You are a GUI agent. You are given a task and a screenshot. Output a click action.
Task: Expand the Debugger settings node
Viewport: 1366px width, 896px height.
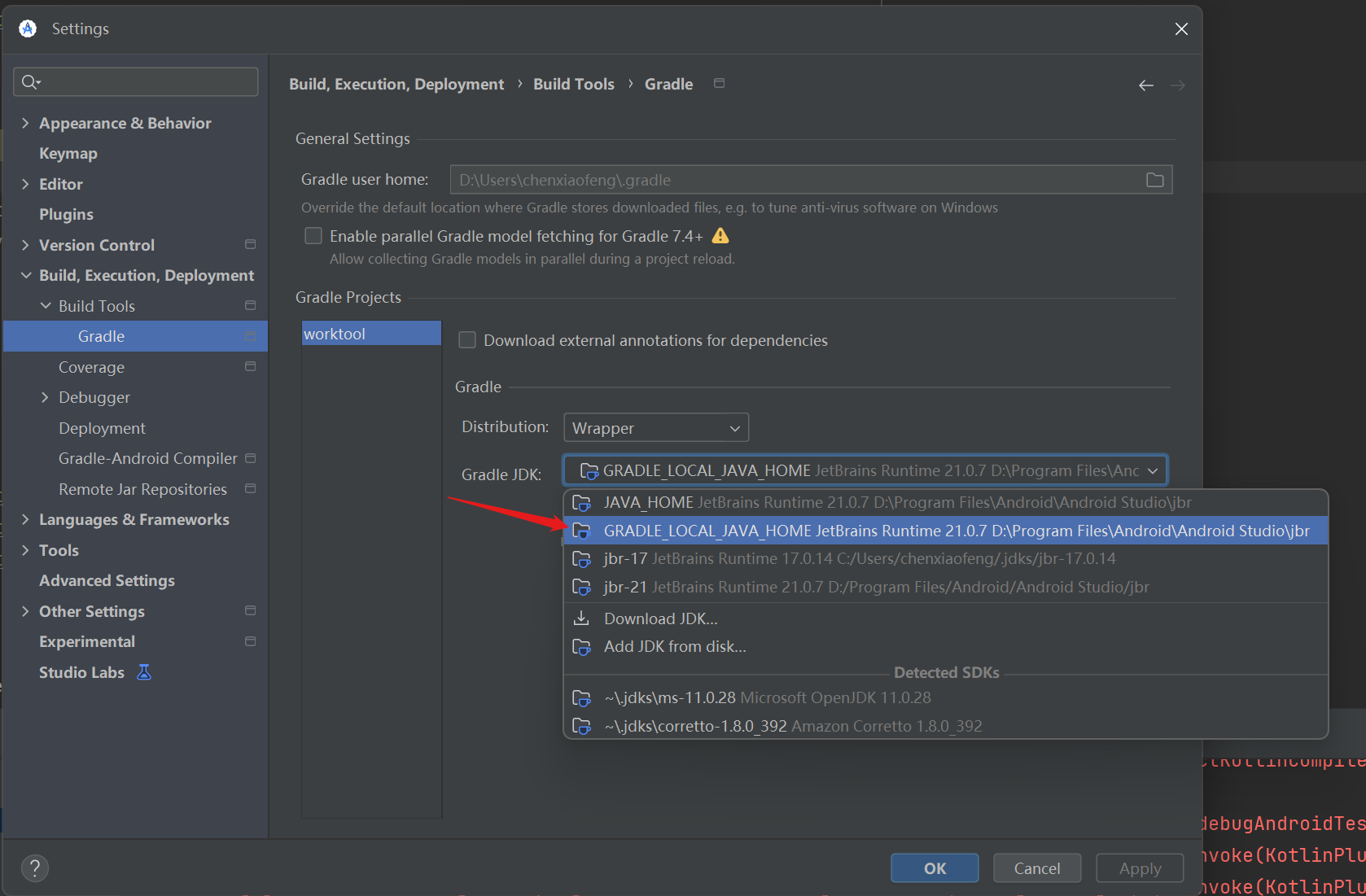pos(45,397)
